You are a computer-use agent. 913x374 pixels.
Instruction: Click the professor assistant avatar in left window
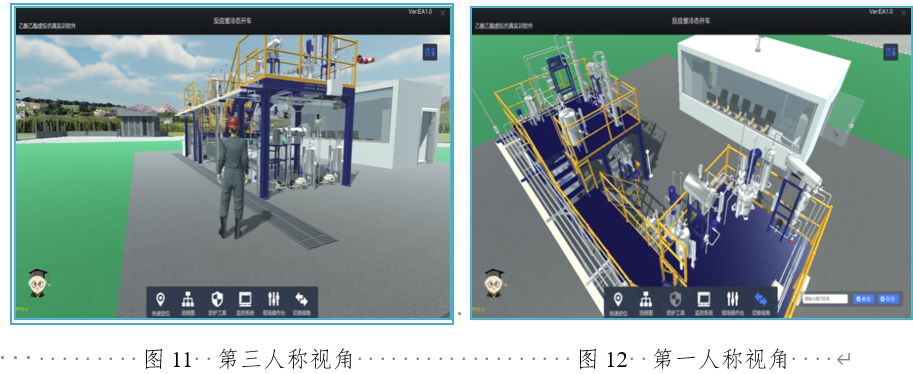pyautogui.click(x=38, y=283)
